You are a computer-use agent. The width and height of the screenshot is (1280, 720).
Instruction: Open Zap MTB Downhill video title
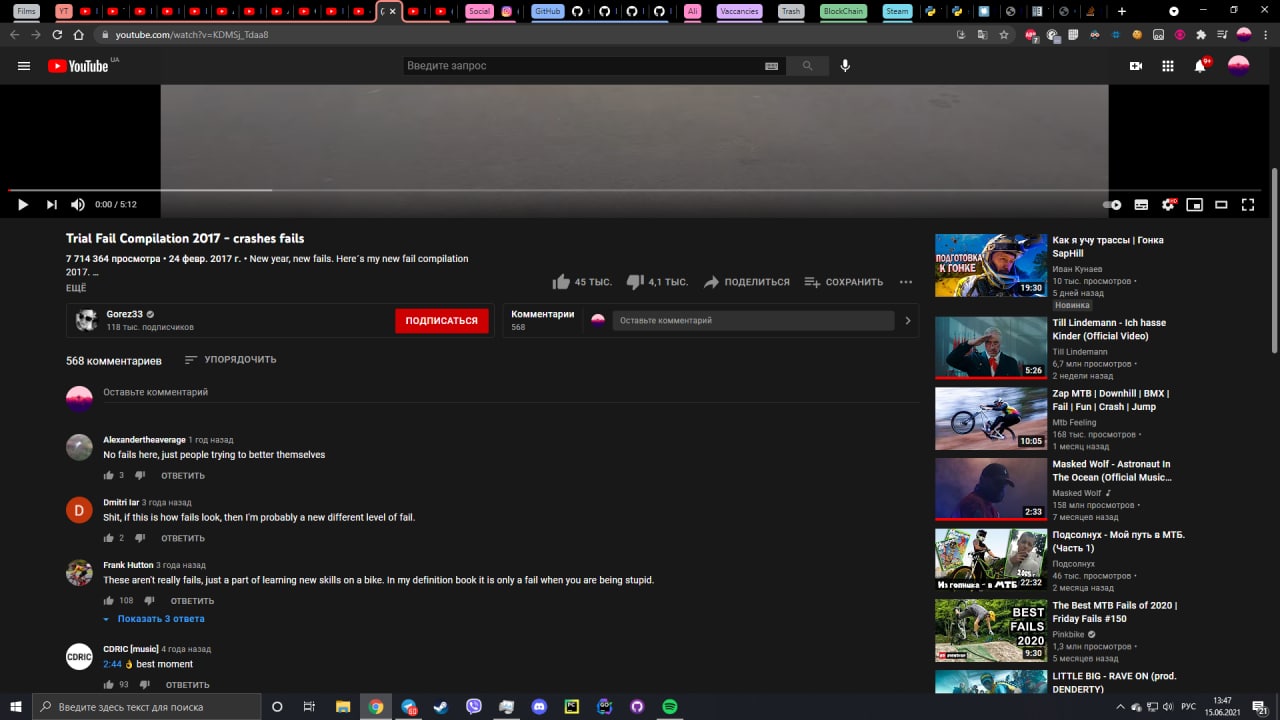coord(1111,400)
